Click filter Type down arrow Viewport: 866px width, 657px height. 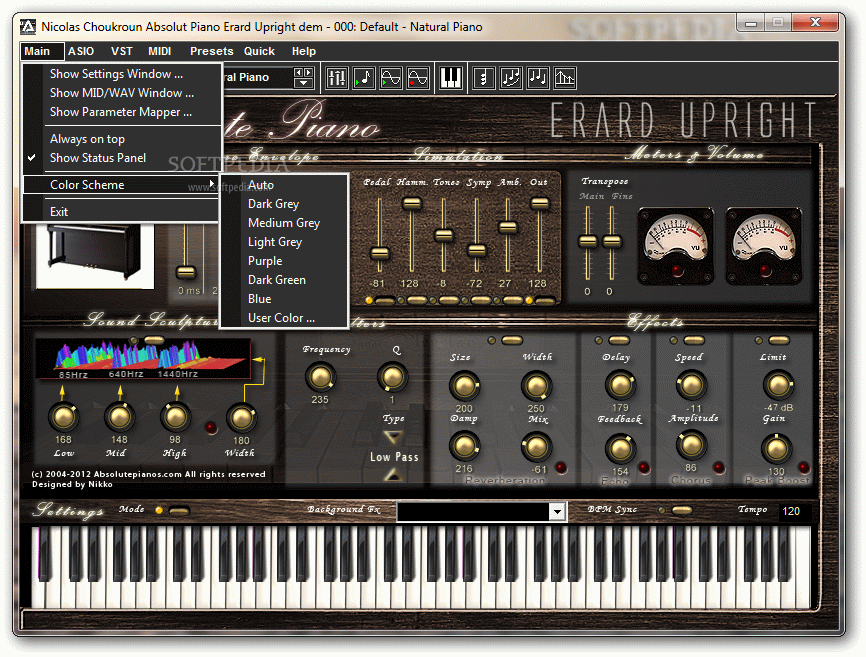pos(393,437)
